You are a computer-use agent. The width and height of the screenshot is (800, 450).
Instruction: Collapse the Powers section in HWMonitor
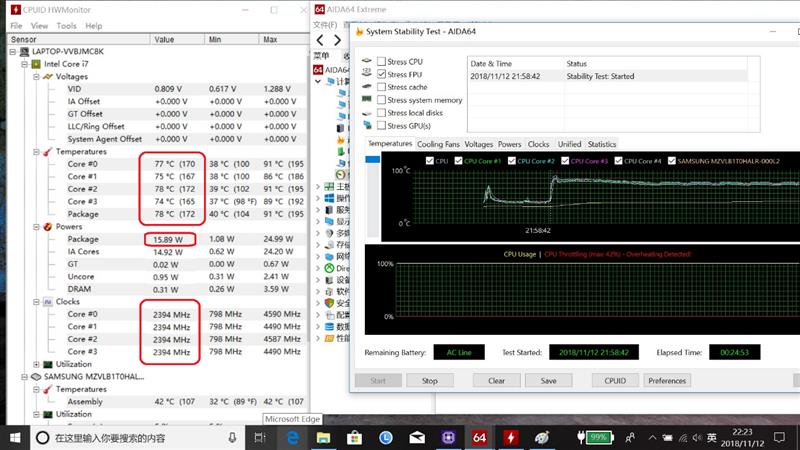pyautogui.click(x=36, y=227)
